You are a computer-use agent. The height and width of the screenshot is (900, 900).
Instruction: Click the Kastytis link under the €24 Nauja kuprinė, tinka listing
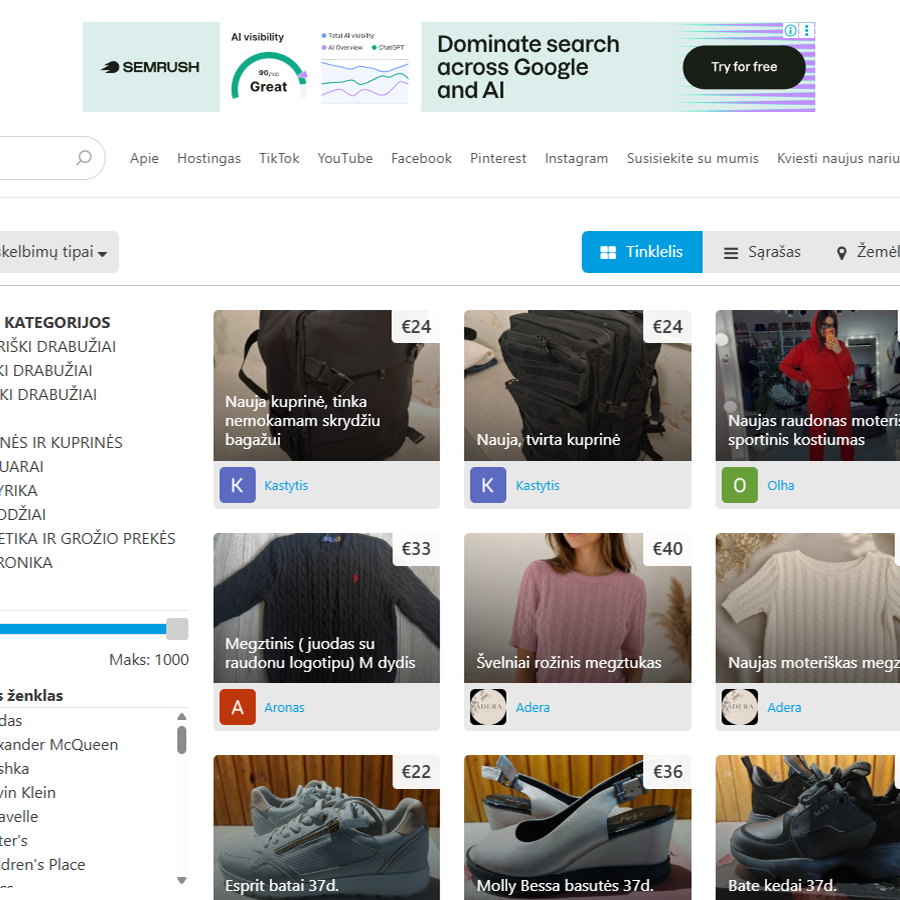pyautogui.click(x=286, y=486)
